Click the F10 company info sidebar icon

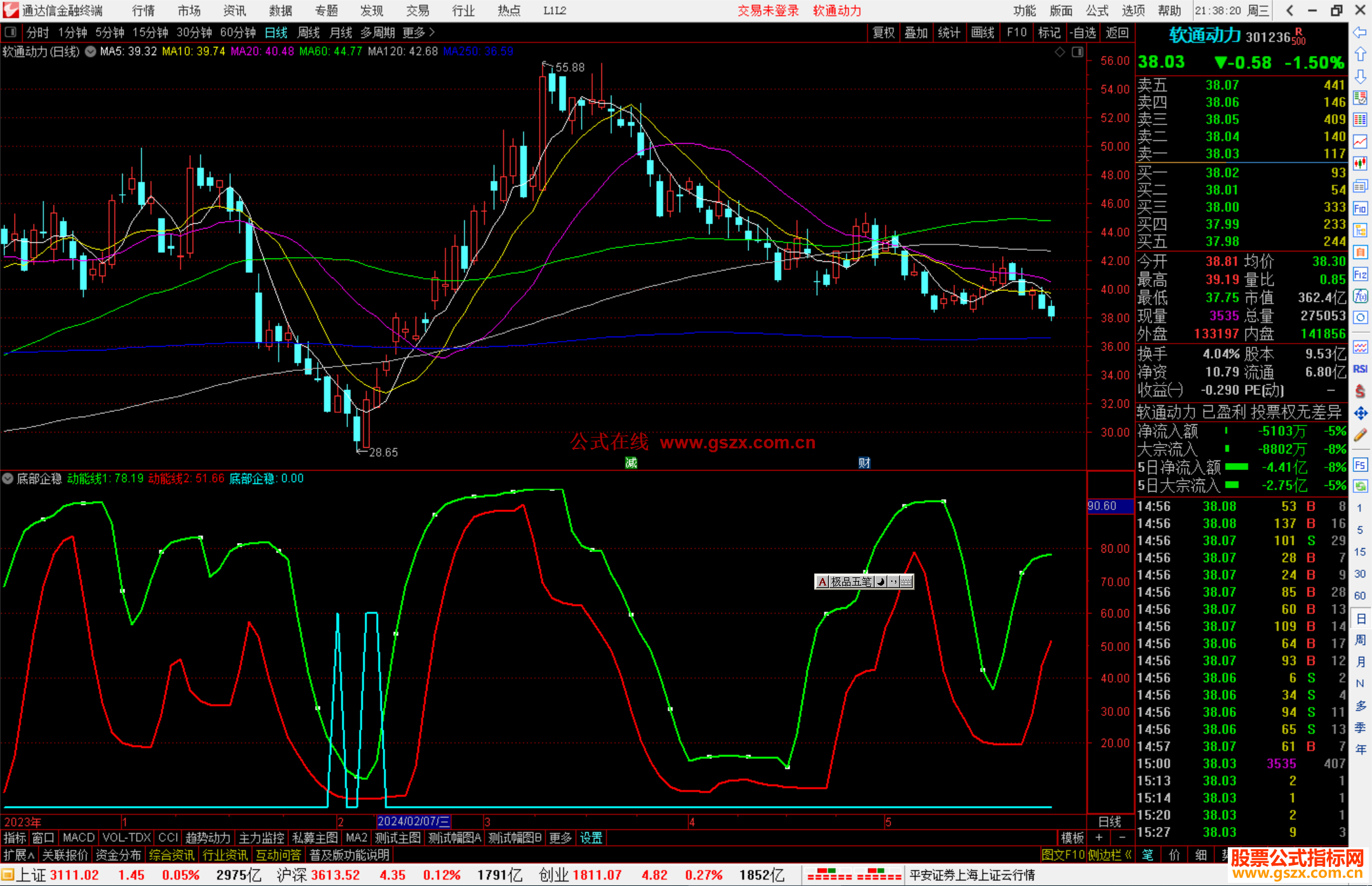[1360, 208]
